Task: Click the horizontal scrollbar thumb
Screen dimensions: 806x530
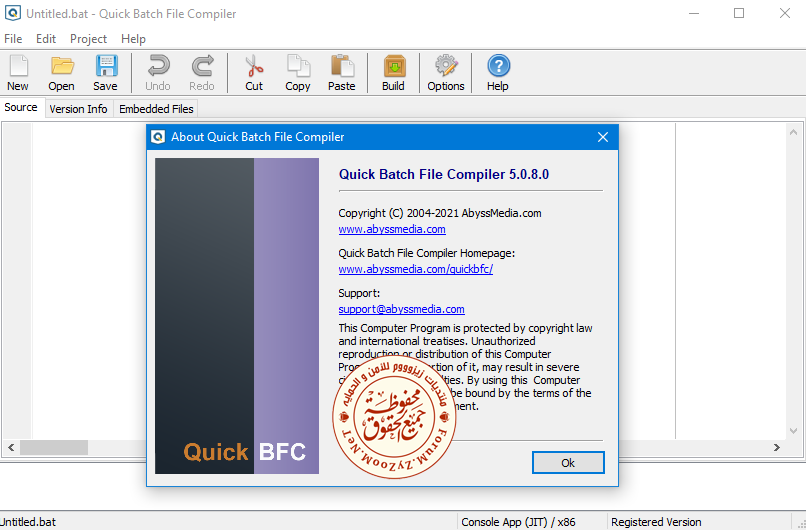Action: point(54,447)
